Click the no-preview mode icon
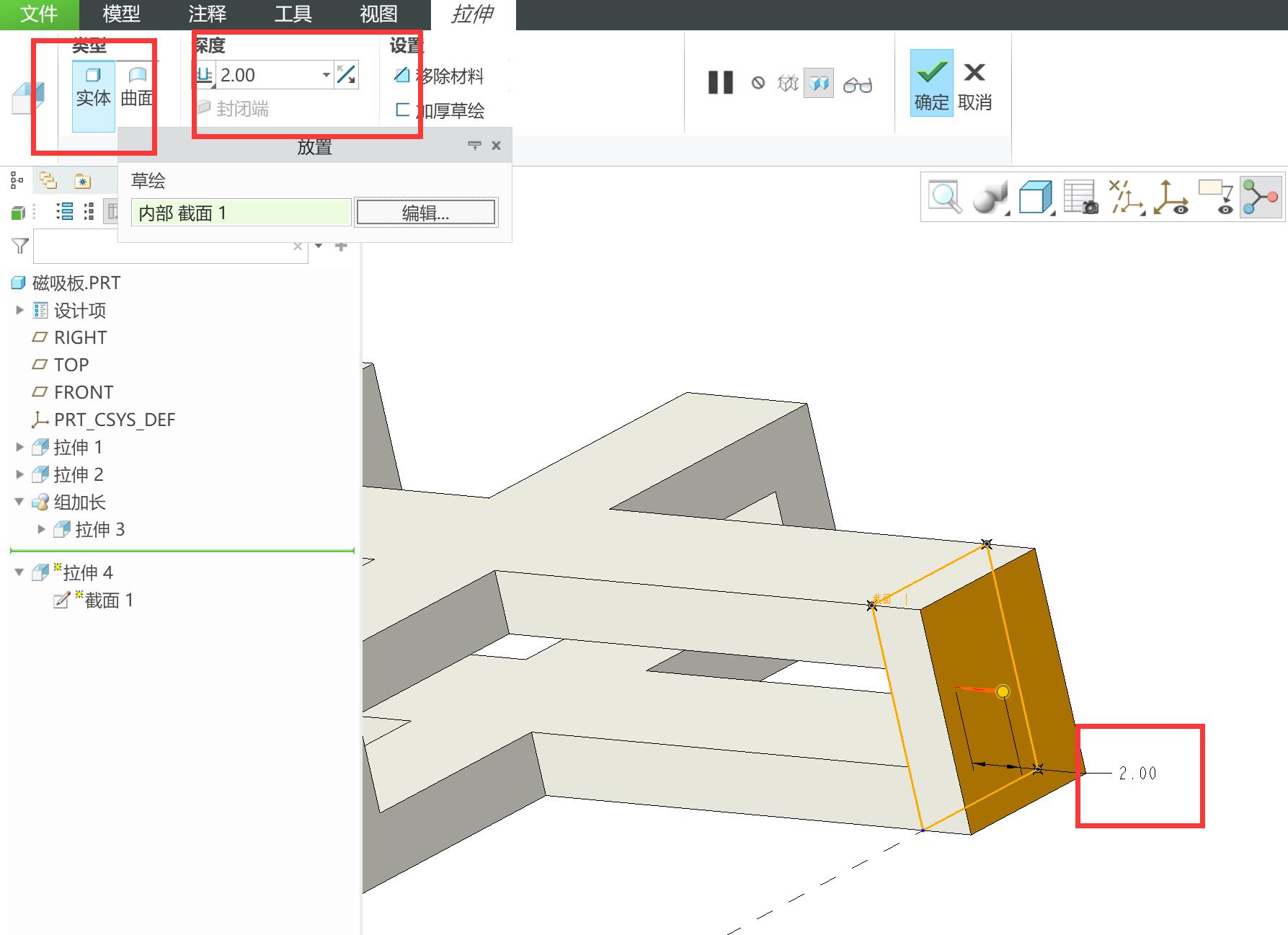The image size is (1288, 935). tap(758, 84)
